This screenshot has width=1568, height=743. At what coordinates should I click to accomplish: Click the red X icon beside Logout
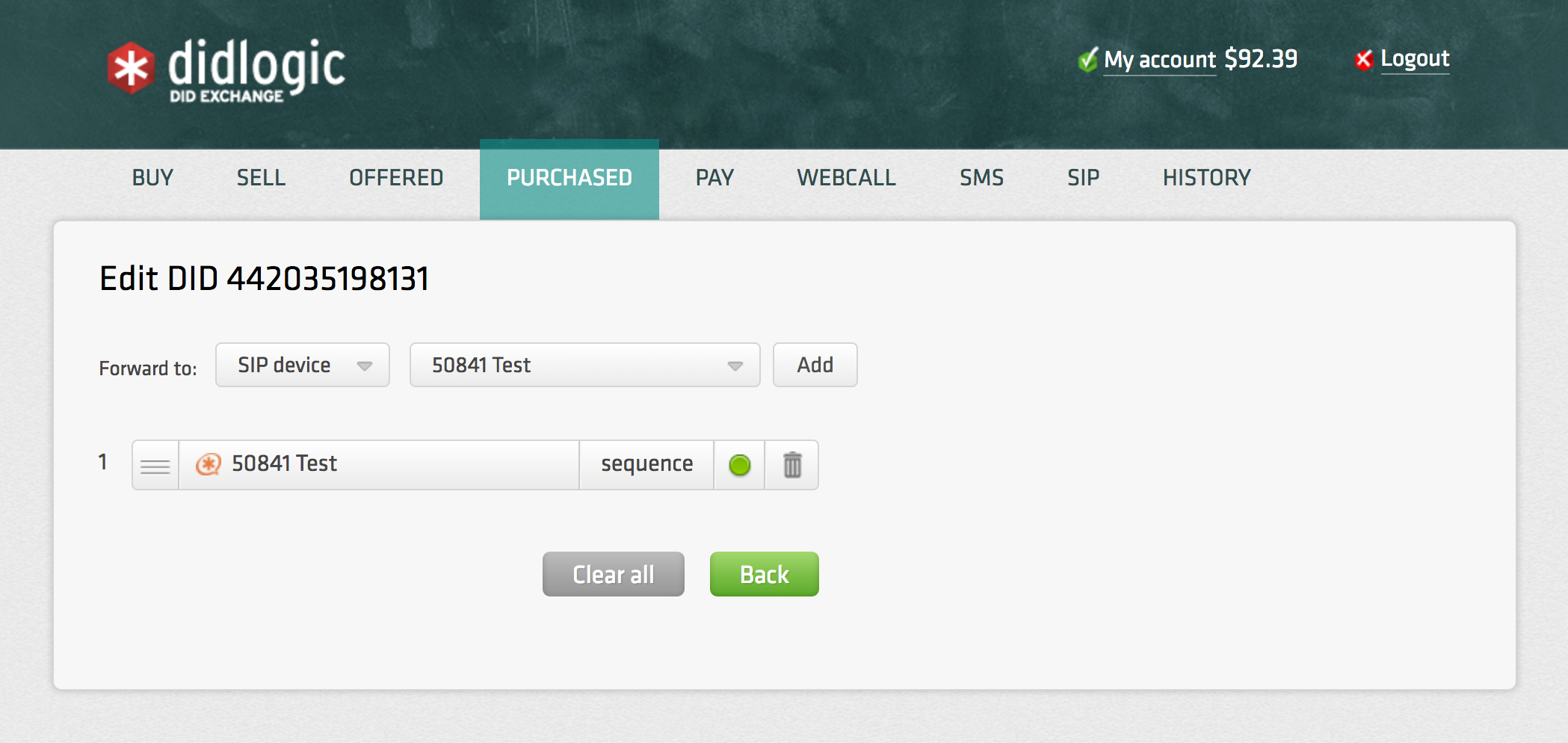[1365, 59]
